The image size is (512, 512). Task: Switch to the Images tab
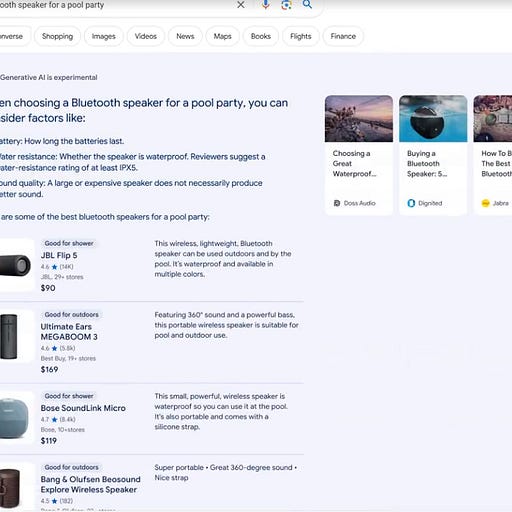(104, 36)
